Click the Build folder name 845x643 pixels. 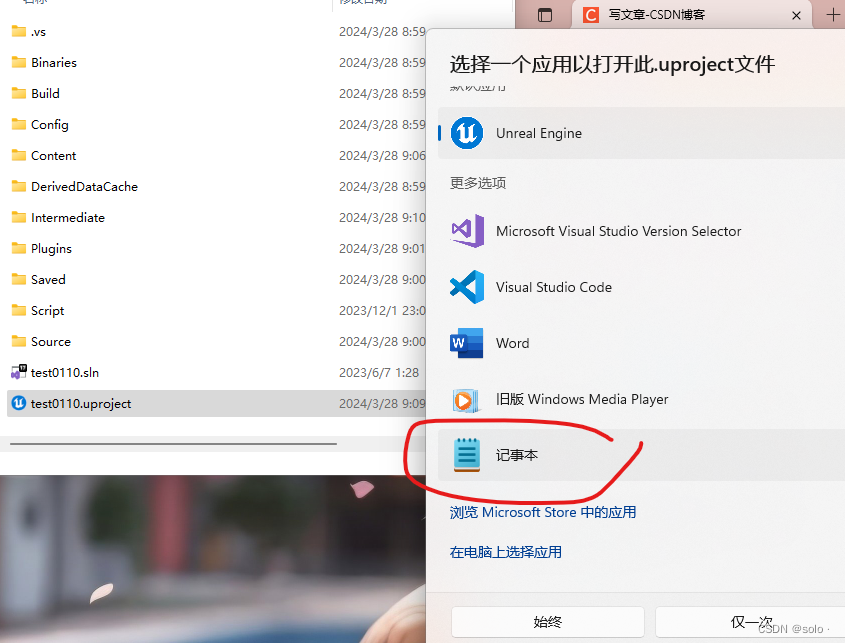[45, 94]
